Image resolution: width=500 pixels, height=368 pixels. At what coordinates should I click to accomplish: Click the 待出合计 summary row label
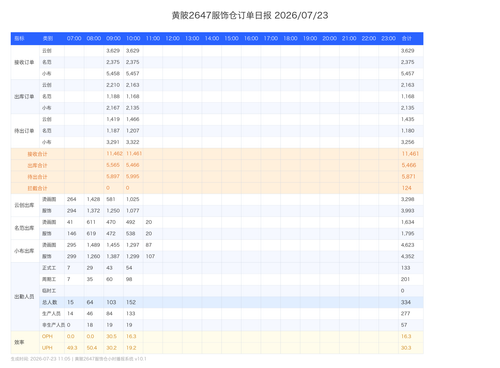pos(37,177)
